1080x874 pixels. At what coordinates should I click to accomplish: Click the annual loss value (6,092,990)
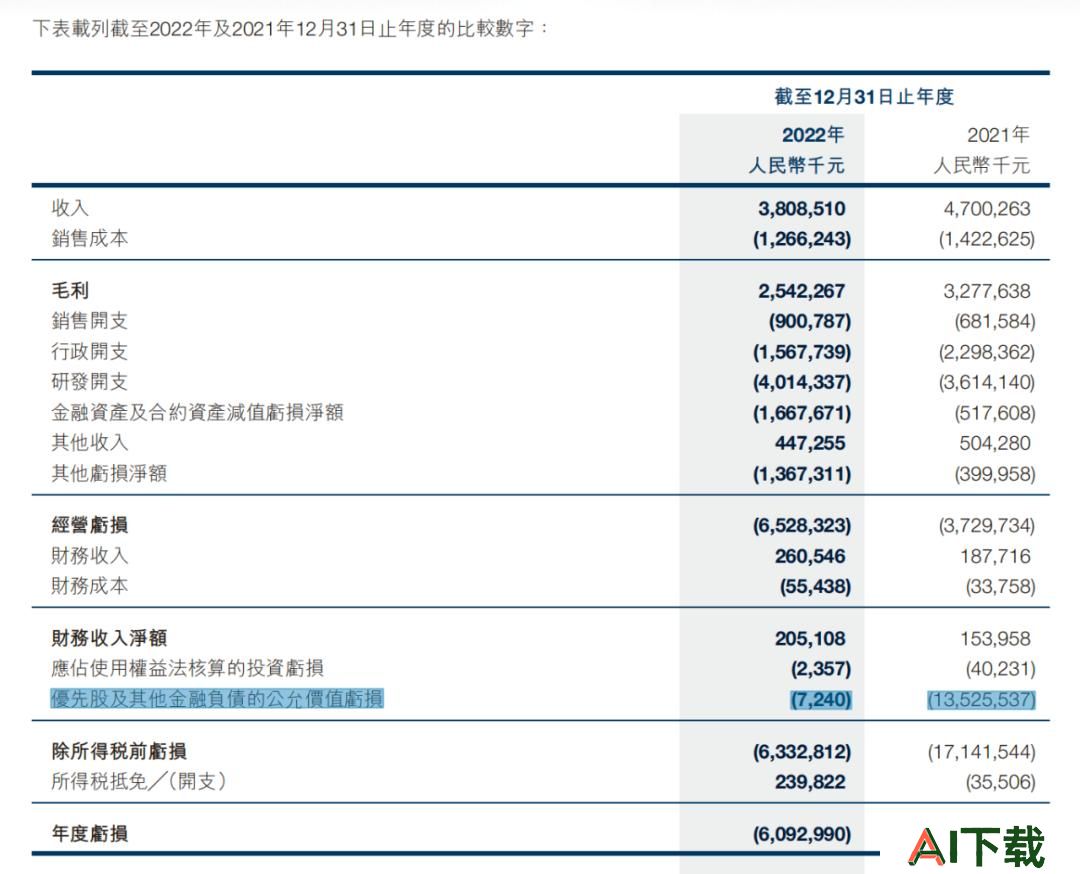[802, 834]
